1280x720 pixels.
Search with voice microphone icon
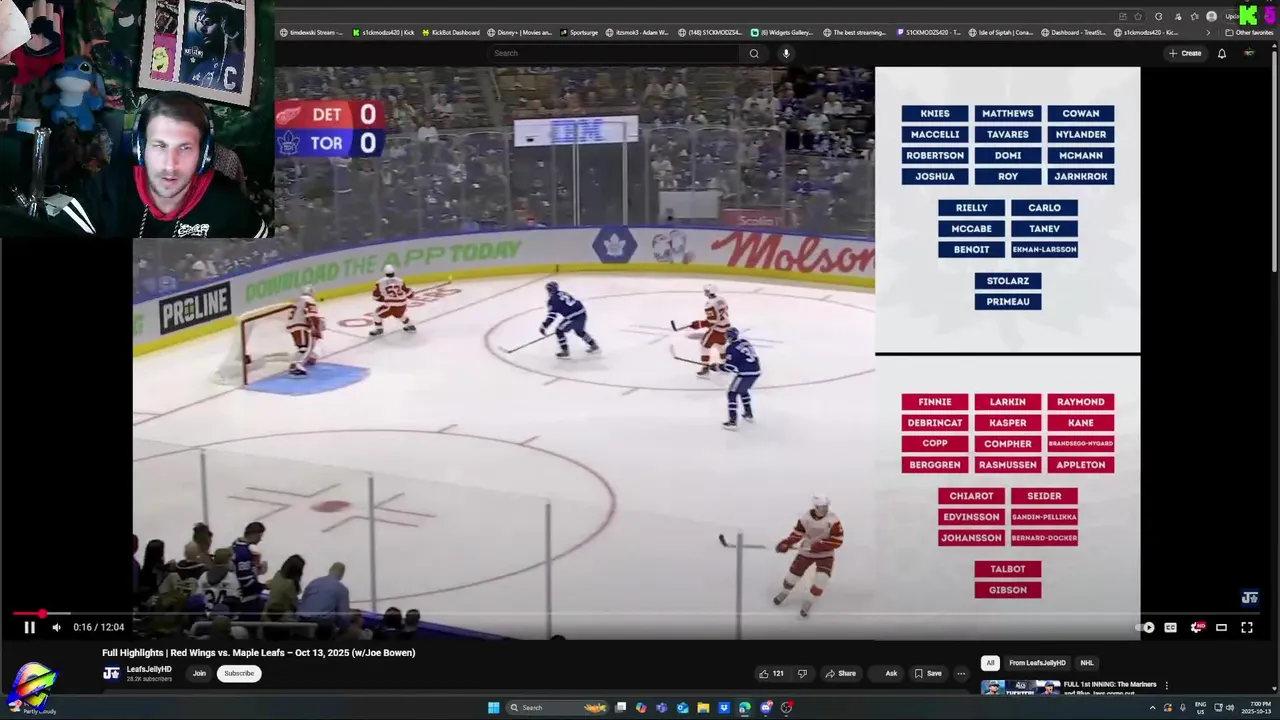point(786,53)
